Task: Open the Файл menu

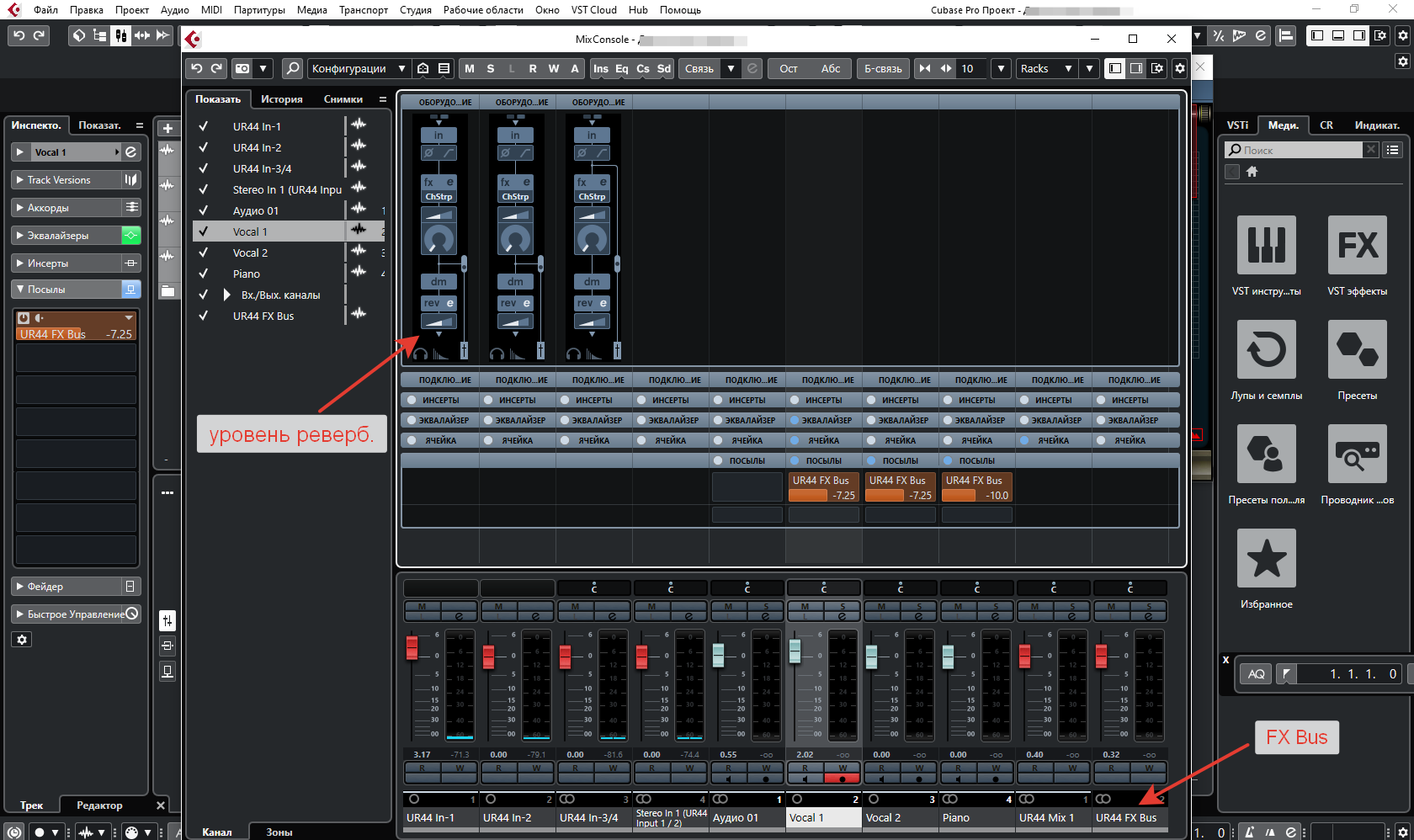Action: coord(45,10)
